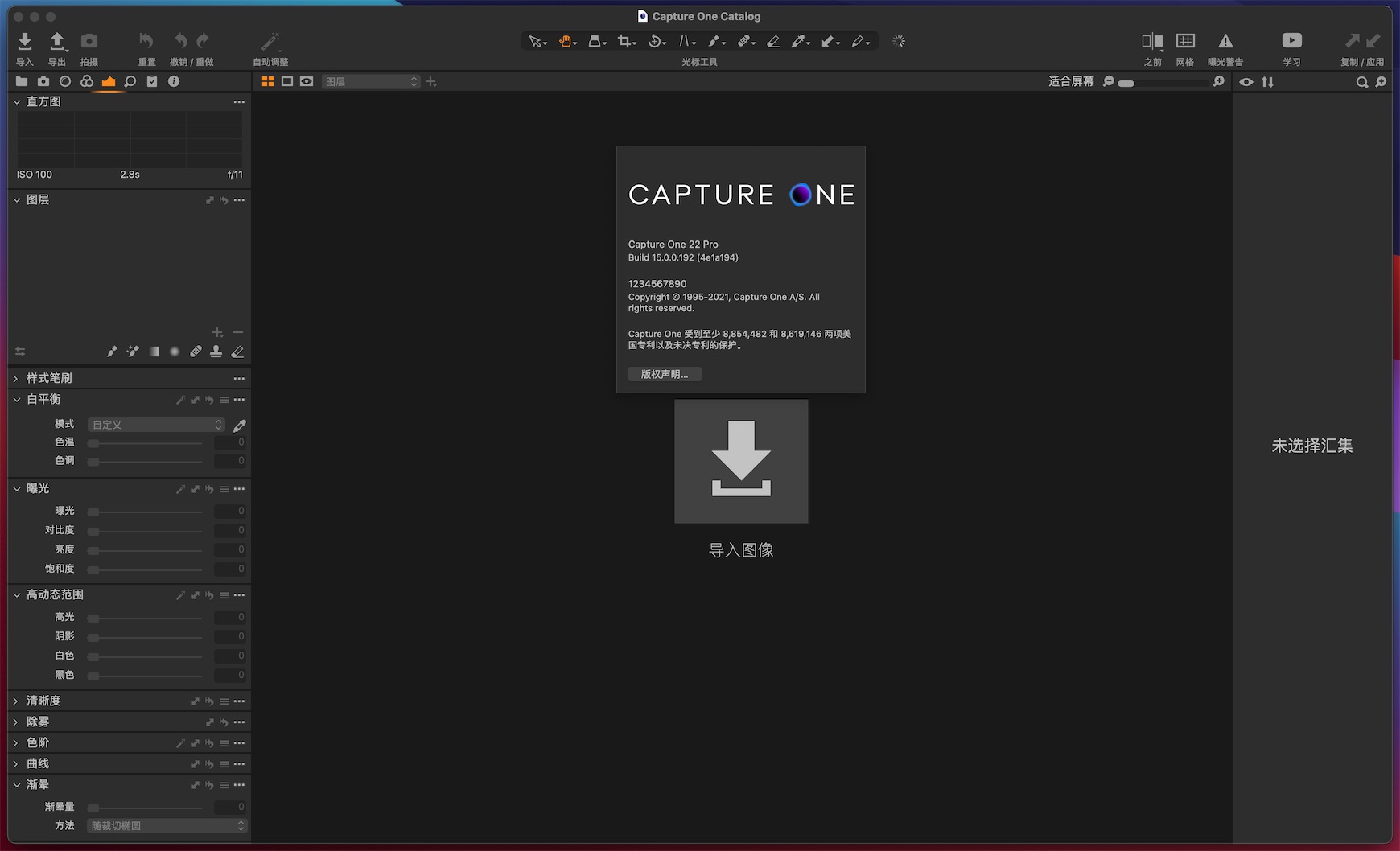
Task: Select the orange hand pan tool
Action: (566, 41)
